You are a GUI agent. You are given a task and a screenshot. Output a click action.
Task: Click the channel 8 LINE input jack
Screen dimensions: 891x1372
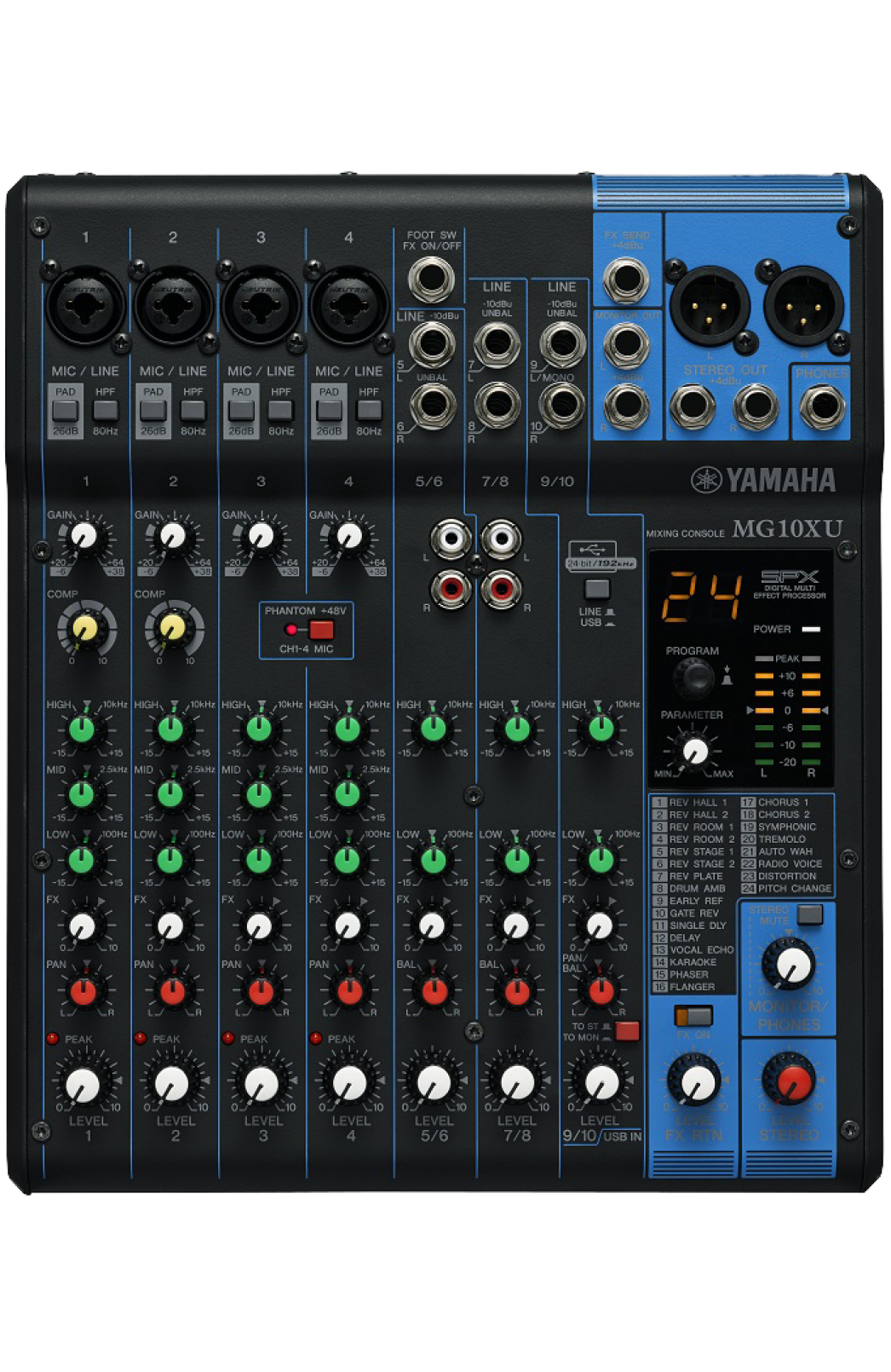click(497, 405)
